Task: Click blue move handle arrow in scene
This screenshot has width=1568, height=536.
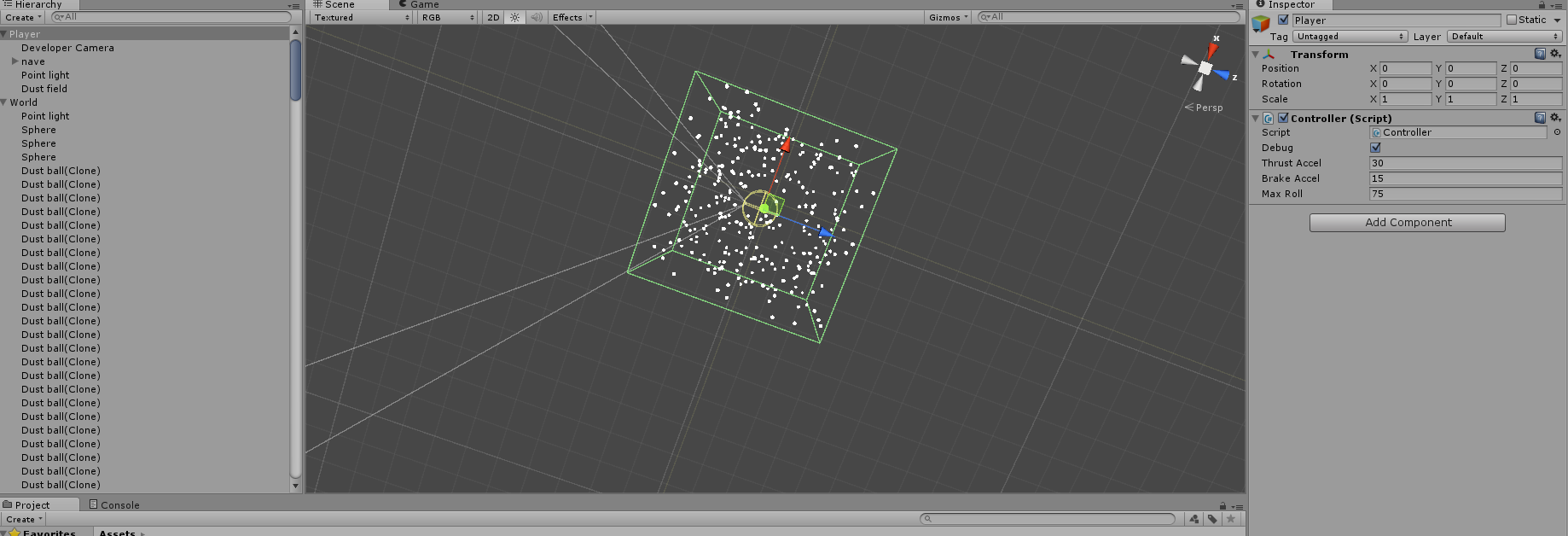Action: [x=825, y=231]
